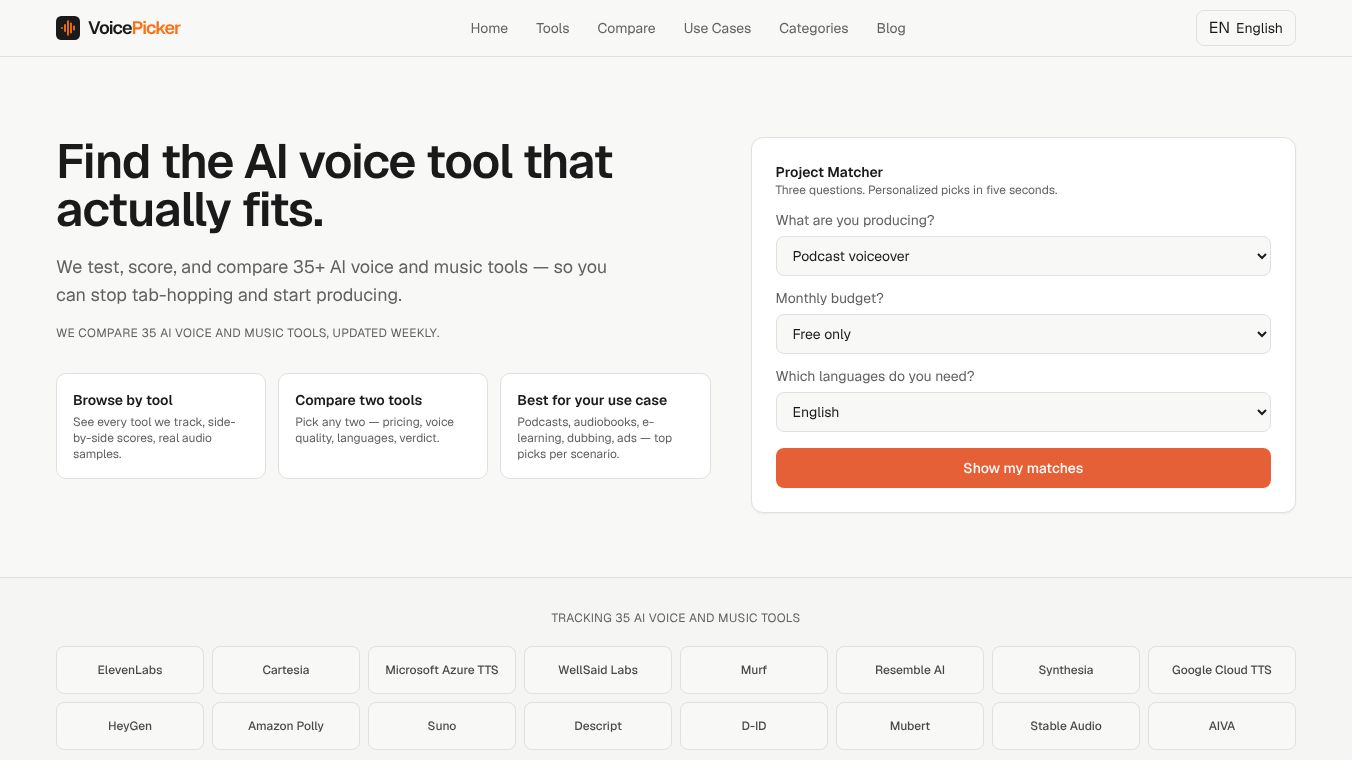Click "Three questions. Personalized picks" subtitle
The image size is (1352, 760).
point(916,190)
